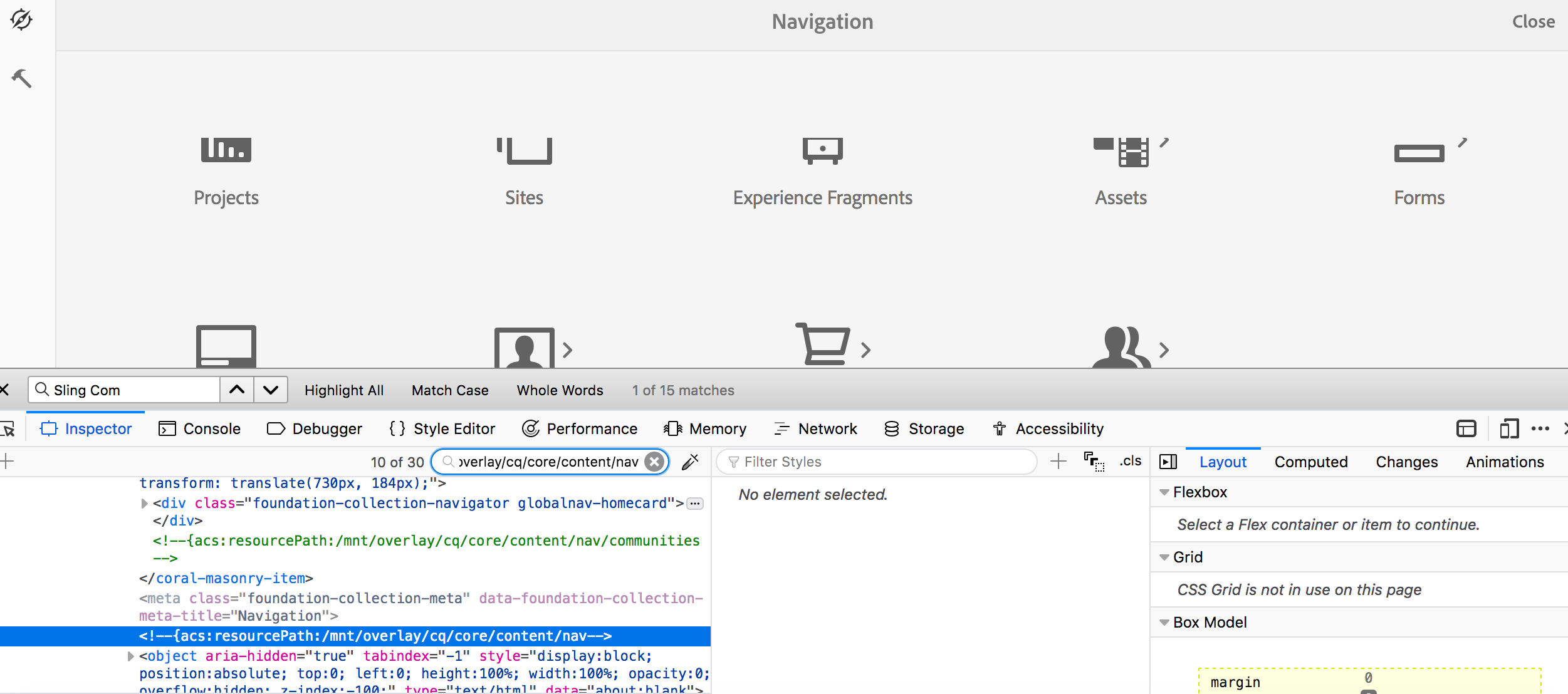Open the Assets navigation icon
This screenshot has height=694, width=1568.
click(1121, 152)
